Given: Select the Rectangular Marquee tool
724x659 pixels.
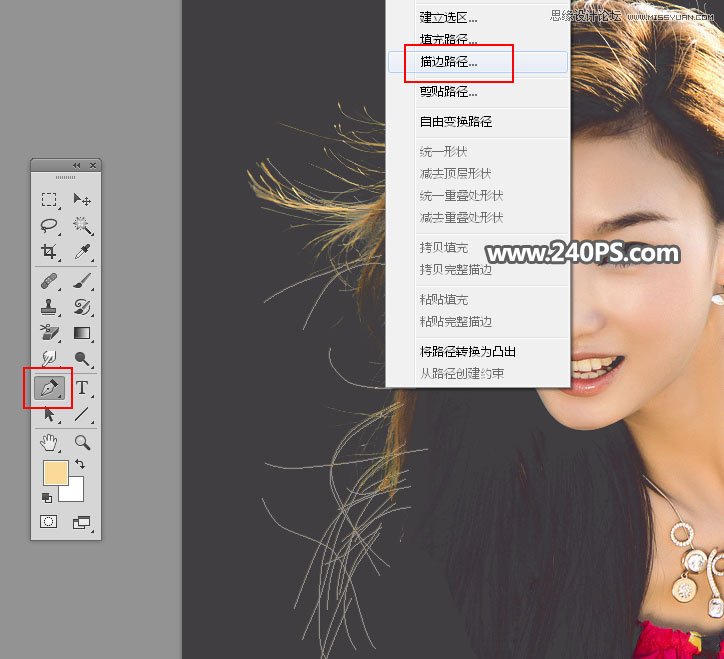Looking at the screenshot, I should click(x=49, y=200).
